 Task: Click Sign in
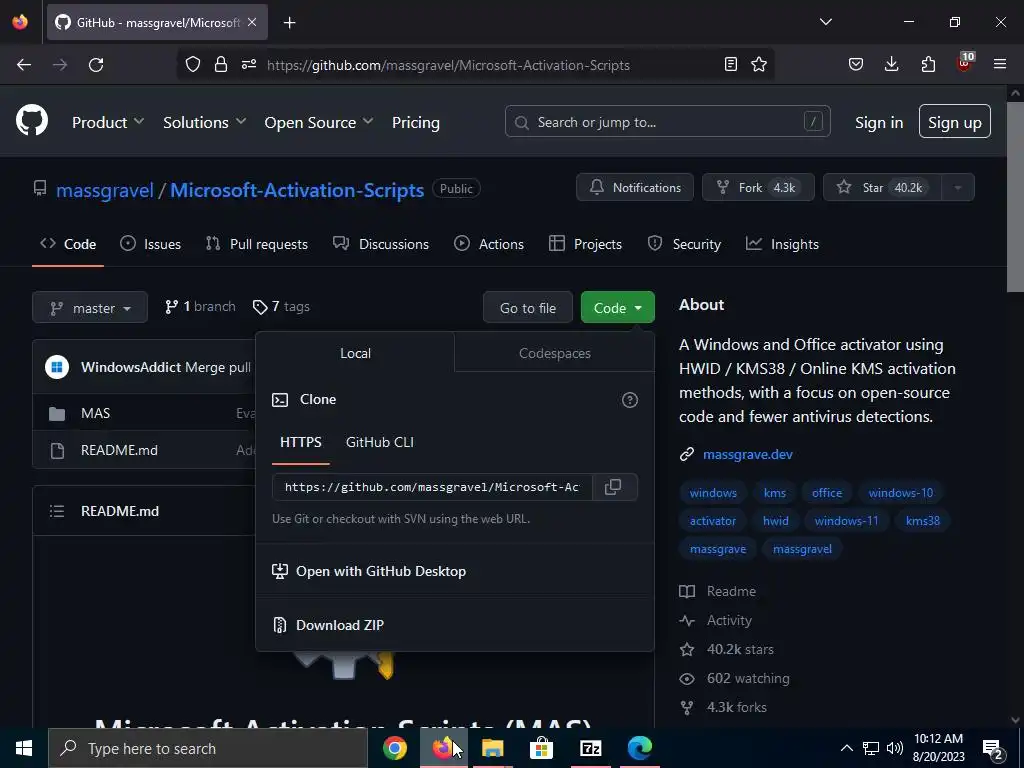(x=878, y=122)
